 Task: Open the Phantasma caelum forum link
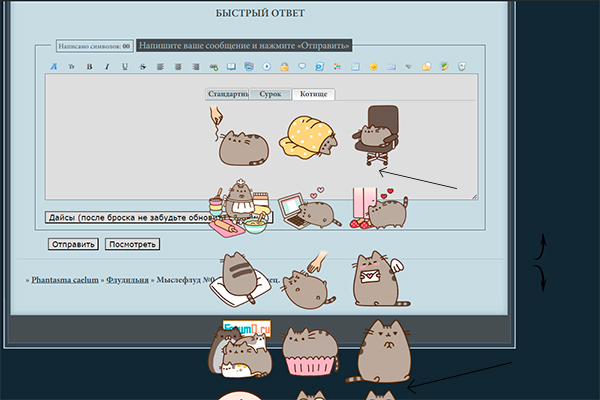click(x=65, y=280)
